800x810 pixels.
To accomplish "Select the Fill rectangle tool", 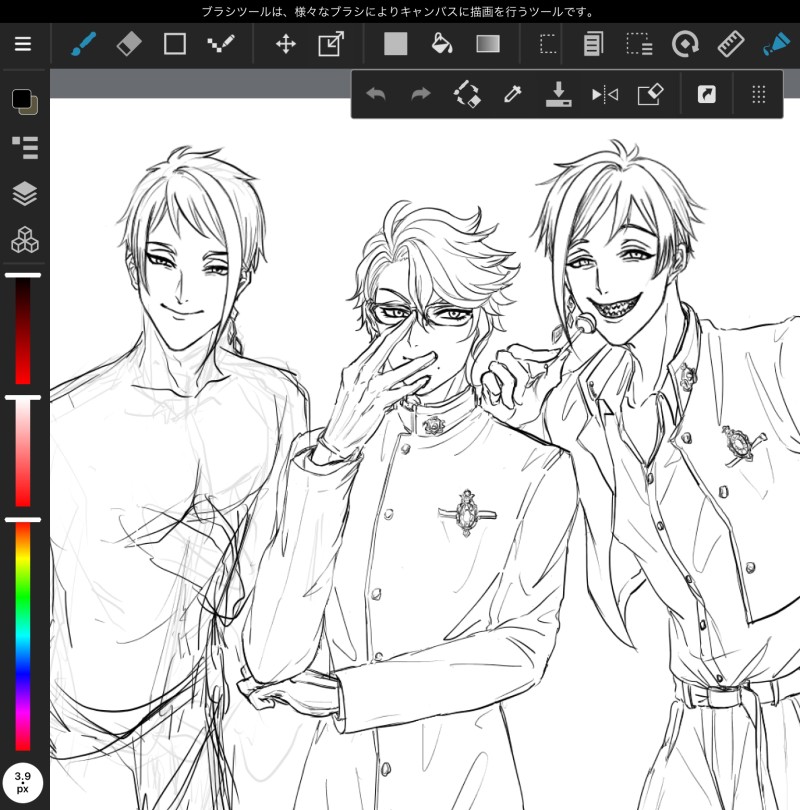I will pyautogui.click(x=396, y=44).
